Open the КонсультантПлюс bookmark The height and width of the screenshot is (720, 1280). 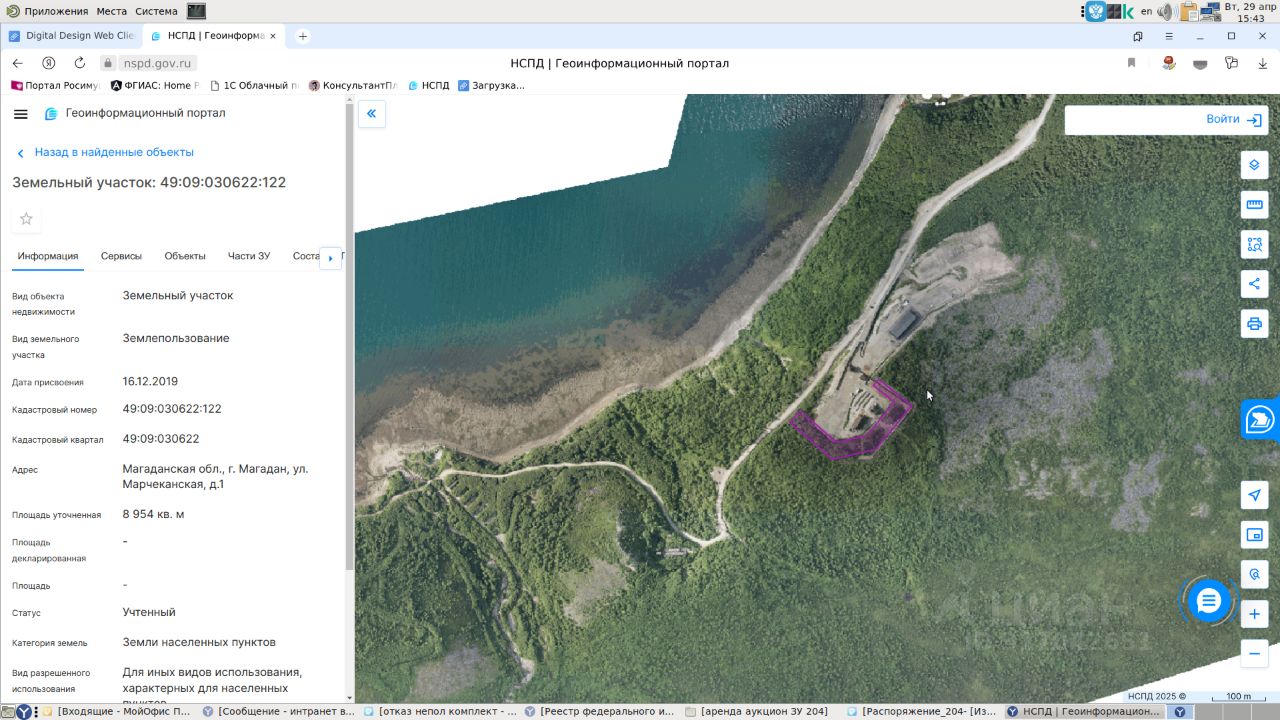tap(353, 86)
